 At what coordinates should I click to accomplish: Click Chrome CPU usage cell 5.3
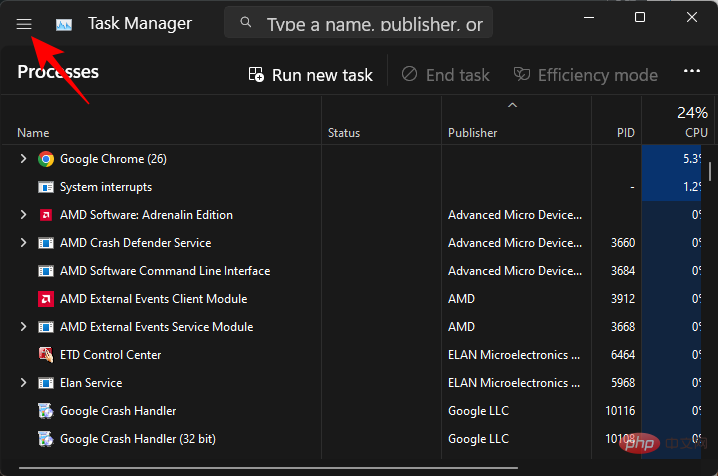(x=671, y=159)
